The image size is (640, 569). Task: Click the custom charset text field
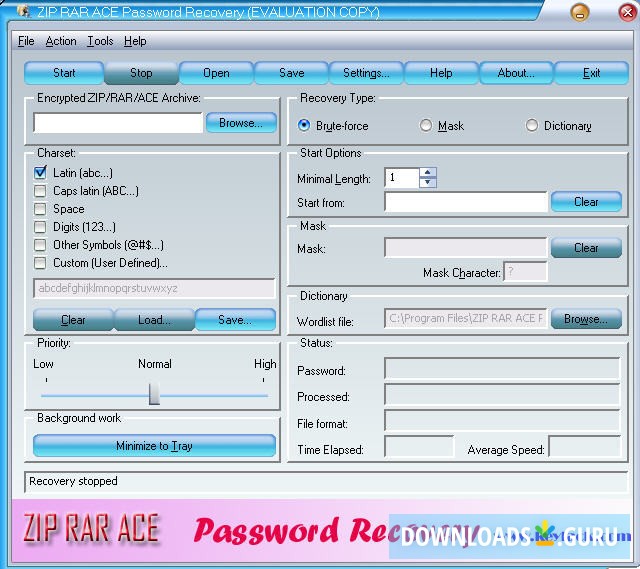(154, 288)
